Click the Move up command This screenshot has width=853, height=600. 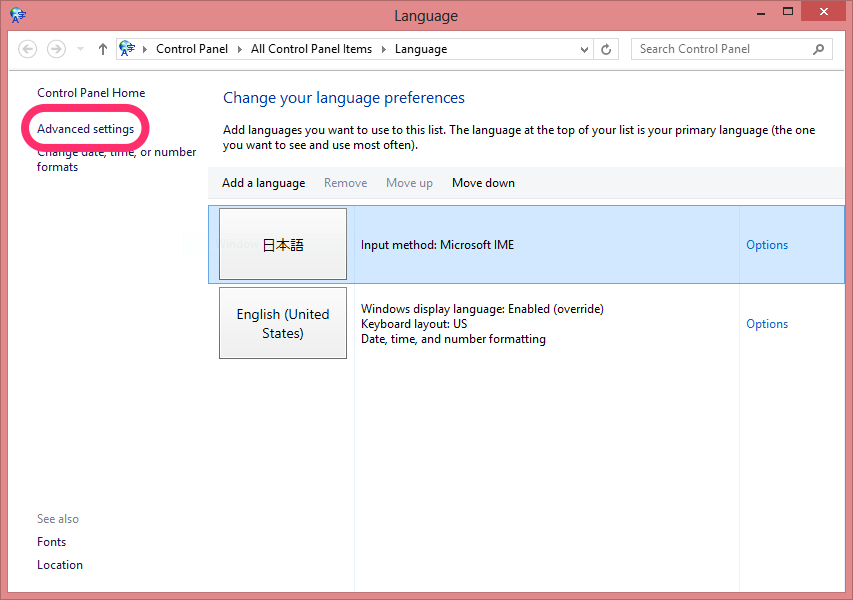(x=409, y=183)
